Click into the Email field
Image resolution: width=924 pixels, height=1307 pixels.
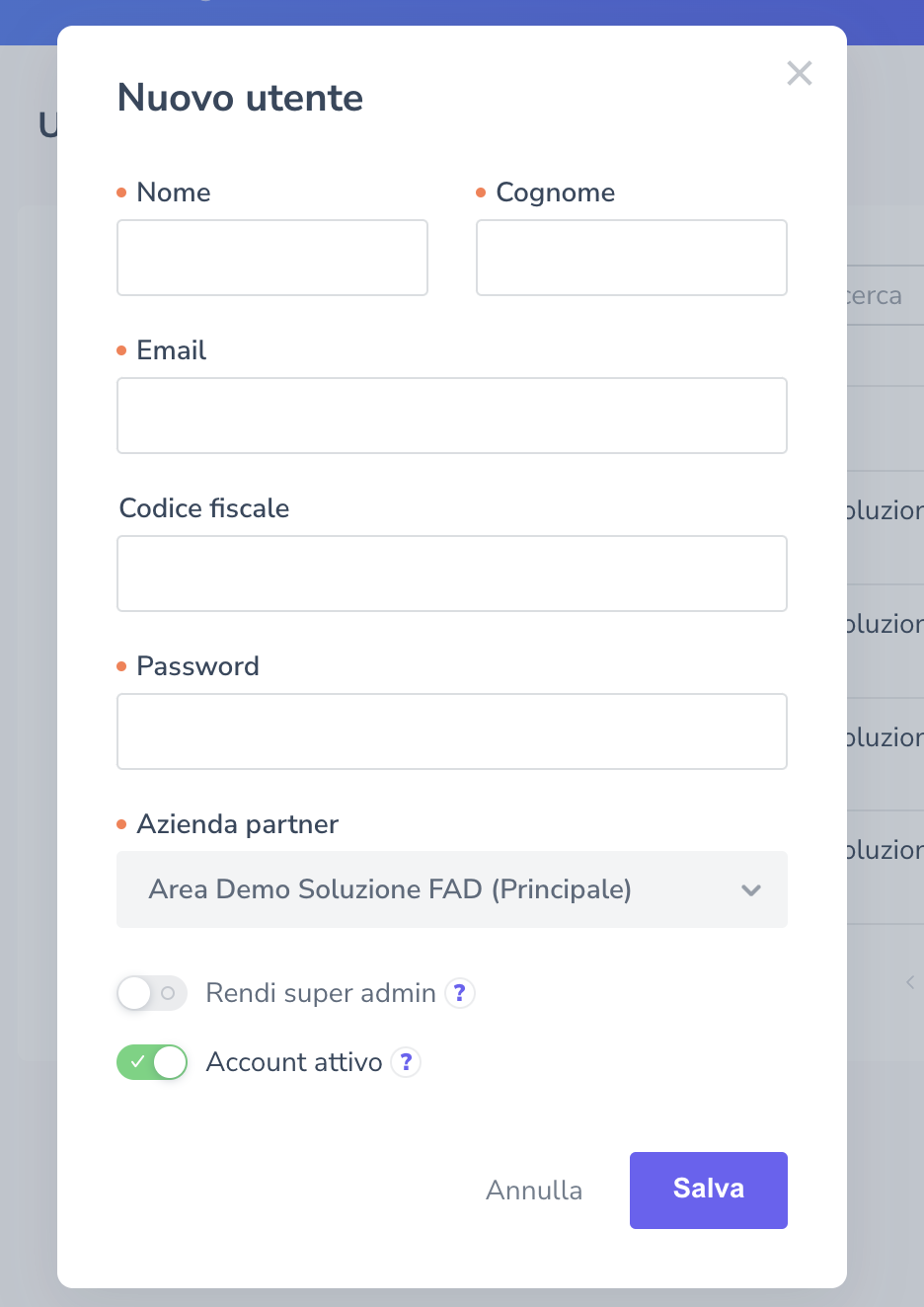(451, 416)
